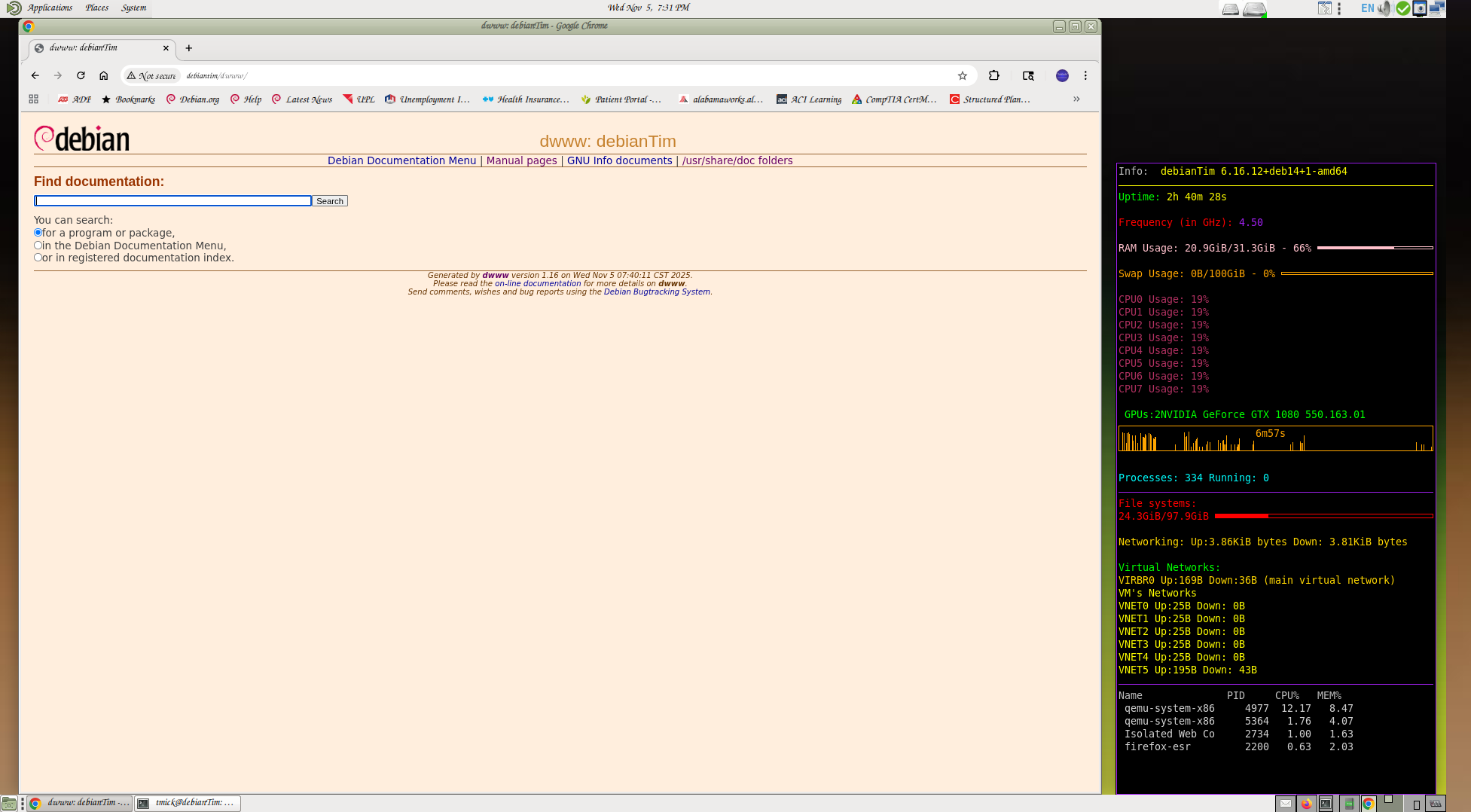
Task: Open the Chrome profile avatar
Action: 1062,75
